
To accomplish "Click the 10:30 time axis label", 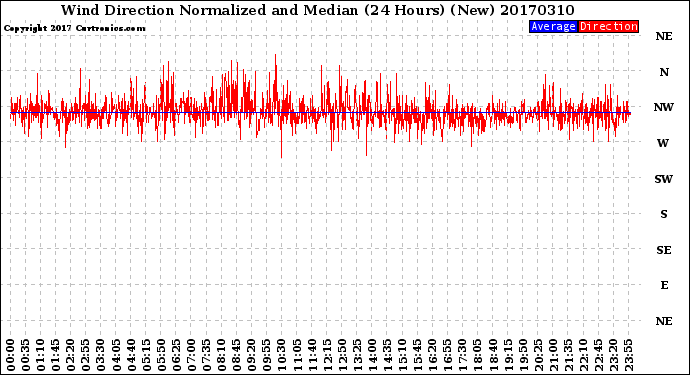I will pos(282,355).
